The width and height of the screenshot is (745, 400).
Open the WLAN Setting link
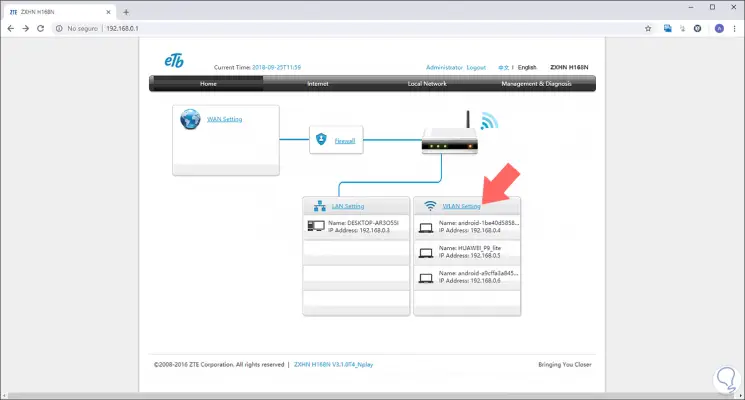(461, 206)
